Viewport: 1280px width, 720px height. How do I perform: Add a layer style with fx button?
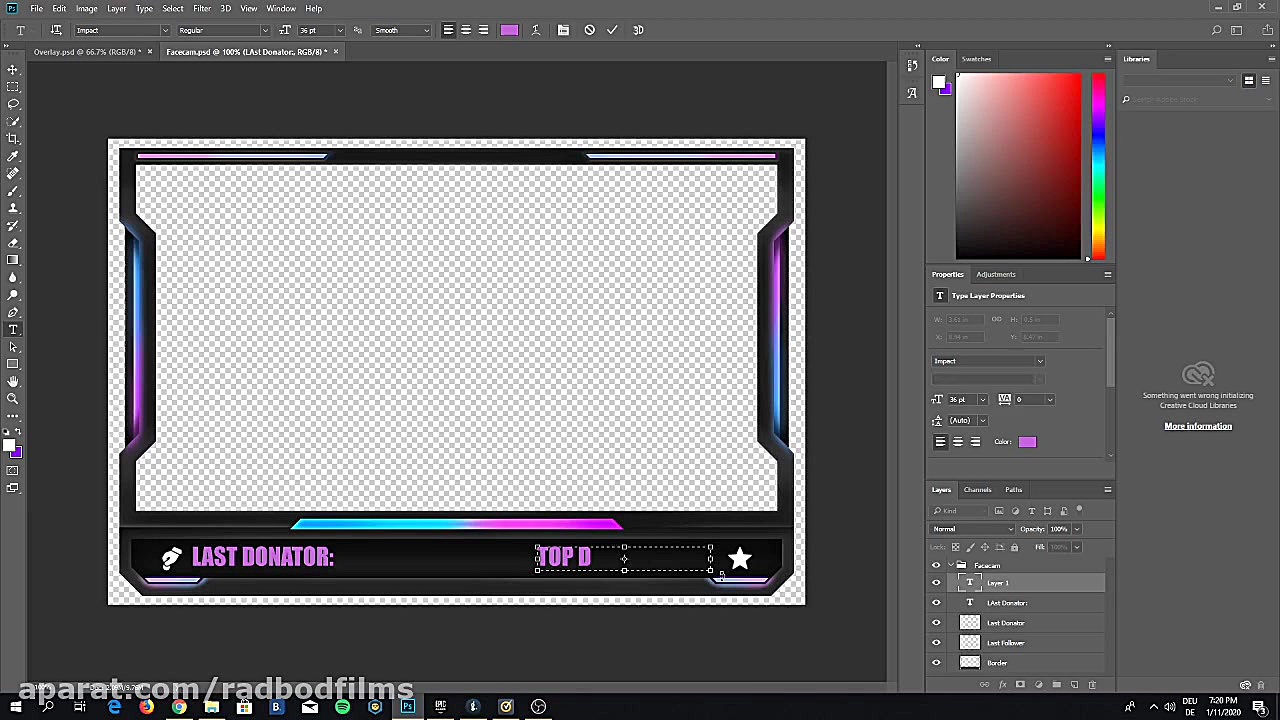point(1002,685)
